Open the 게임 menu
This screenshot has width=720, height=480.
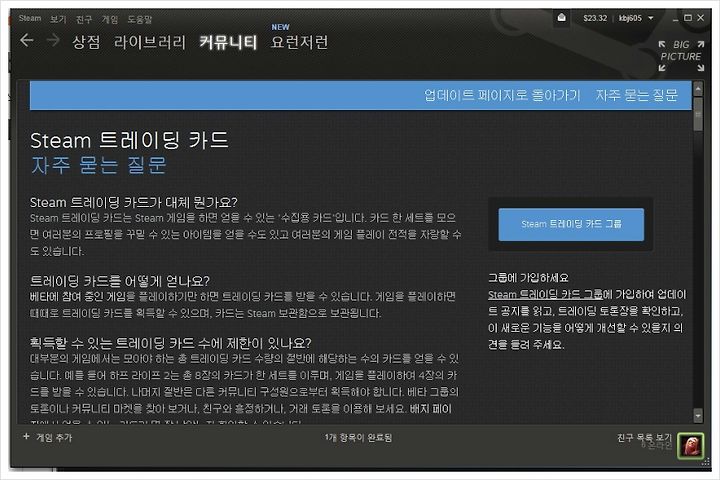(110, 19)
